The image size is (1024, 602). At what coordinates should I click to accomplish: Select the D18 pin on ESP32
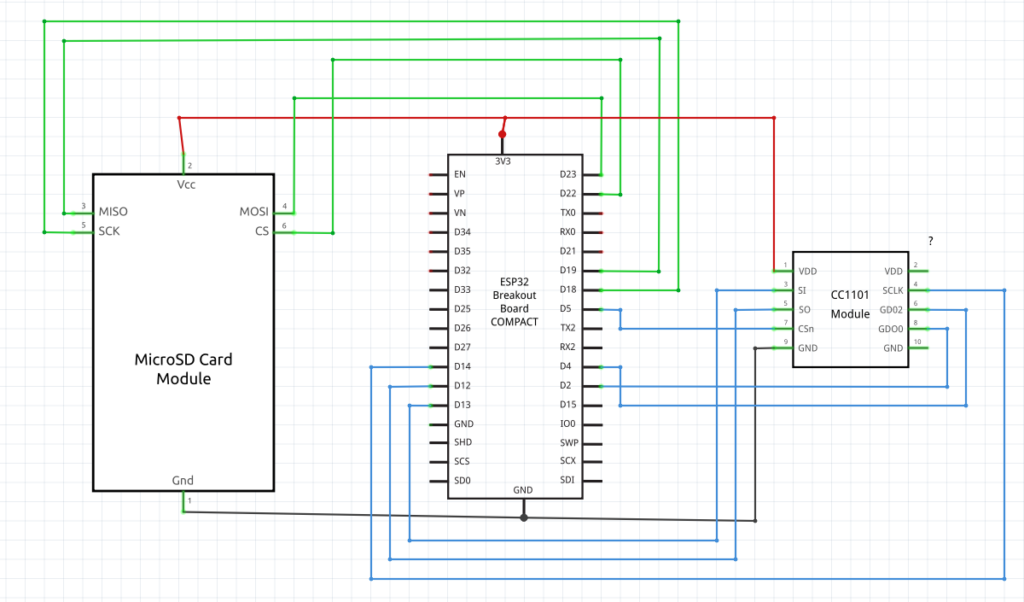(x=568, y=289)
